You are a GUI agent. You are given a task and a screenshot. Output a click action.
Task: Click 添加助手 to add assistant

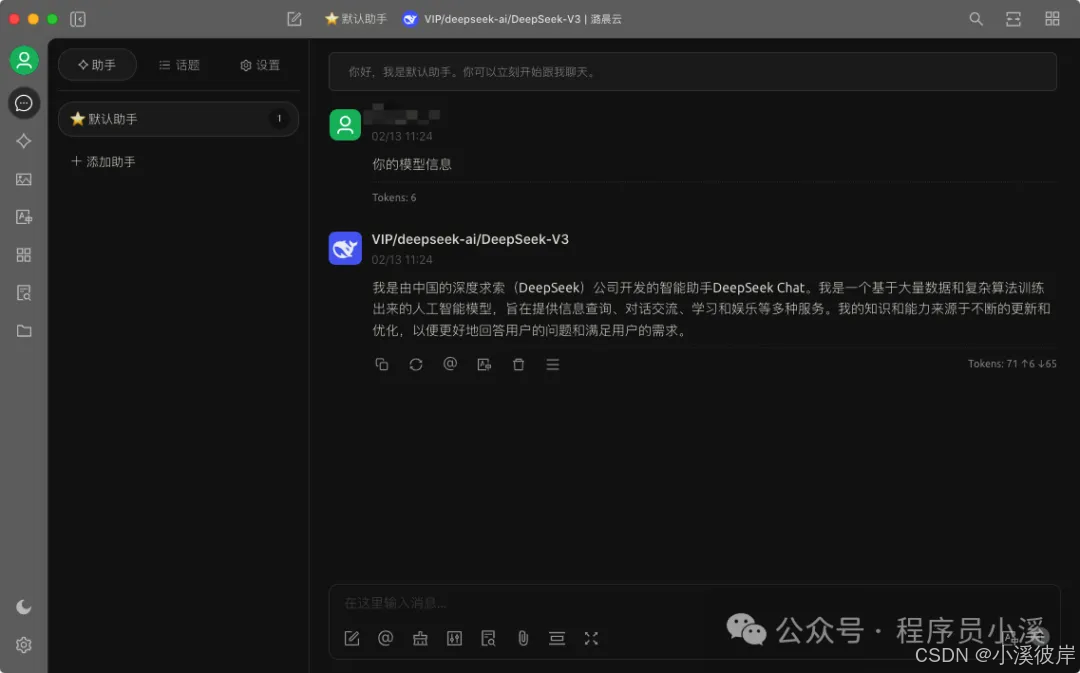(103, 162)
